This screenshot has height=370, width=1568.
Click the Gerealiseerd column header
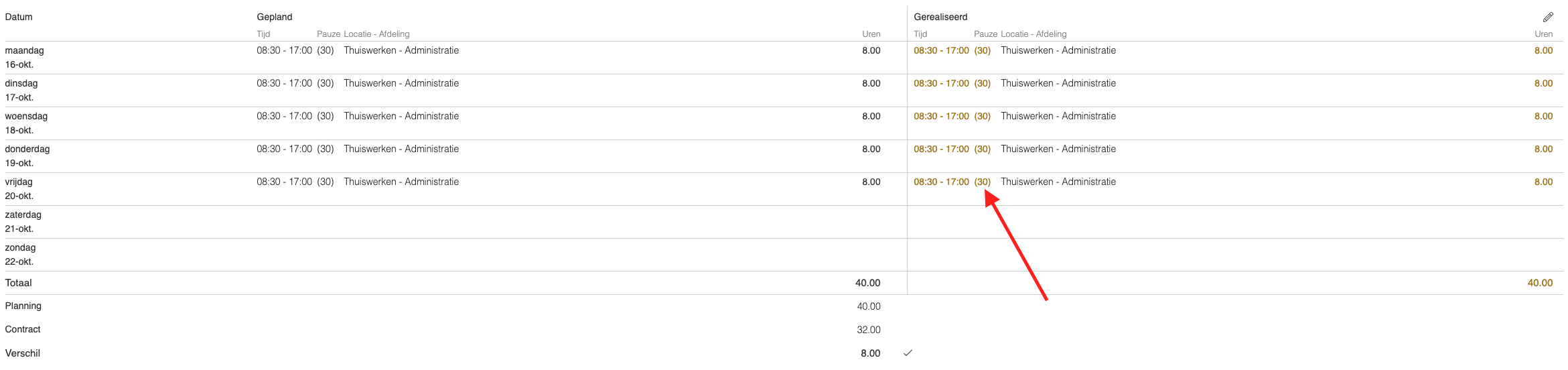[940, 17]
